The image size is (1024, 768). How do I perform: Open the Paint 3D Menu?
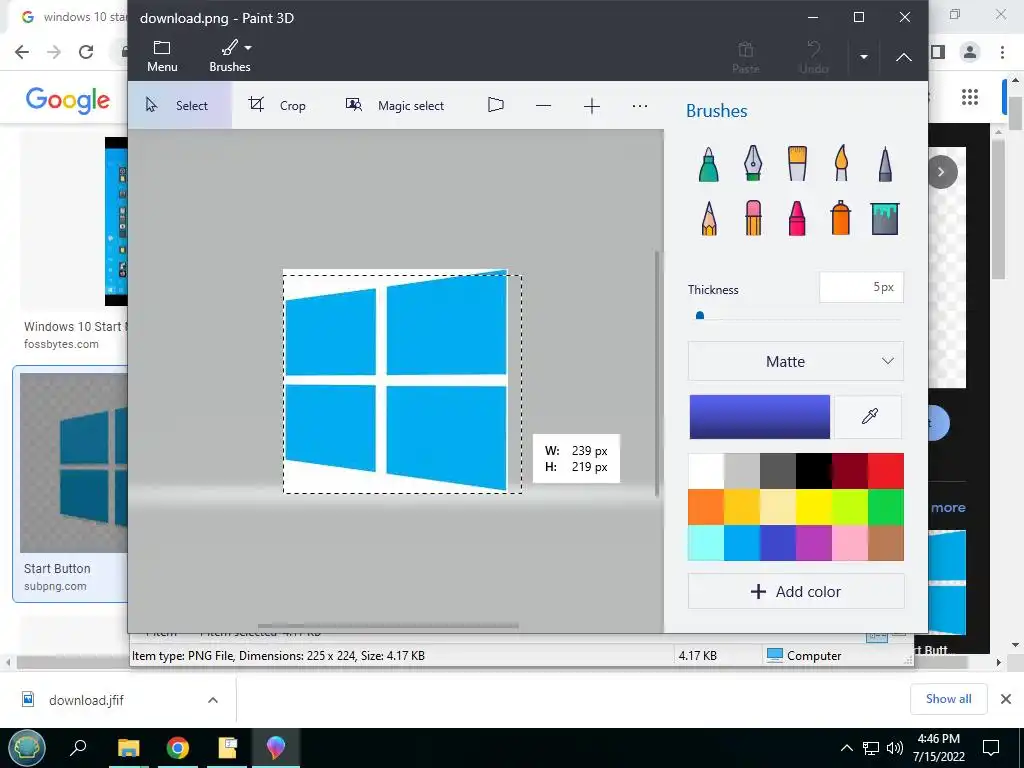point(162,56)
